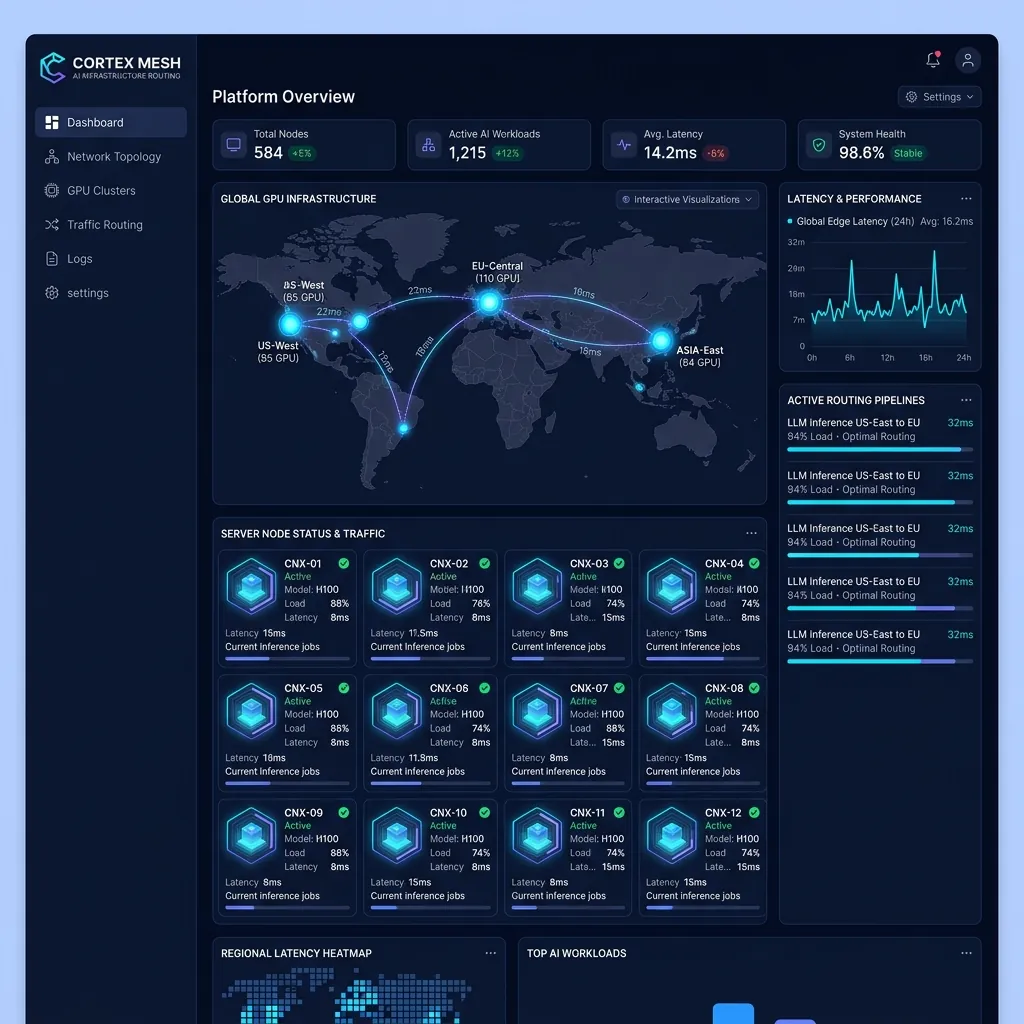Viewport: 1024px width, 1024px height.
Task: Click the CNX-09 hexagon node icon
Action: click(251, 836)
